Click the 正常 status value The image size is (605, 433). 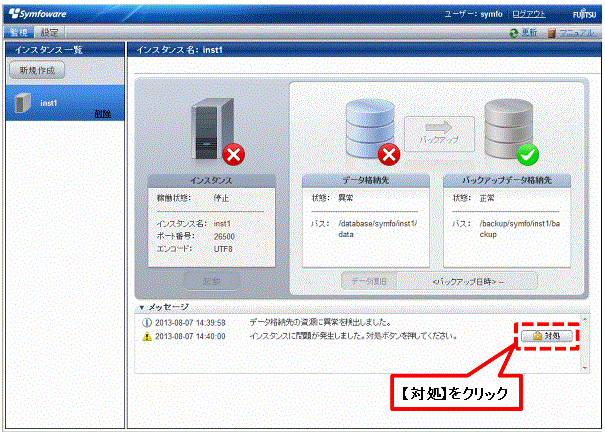[487, 198]
